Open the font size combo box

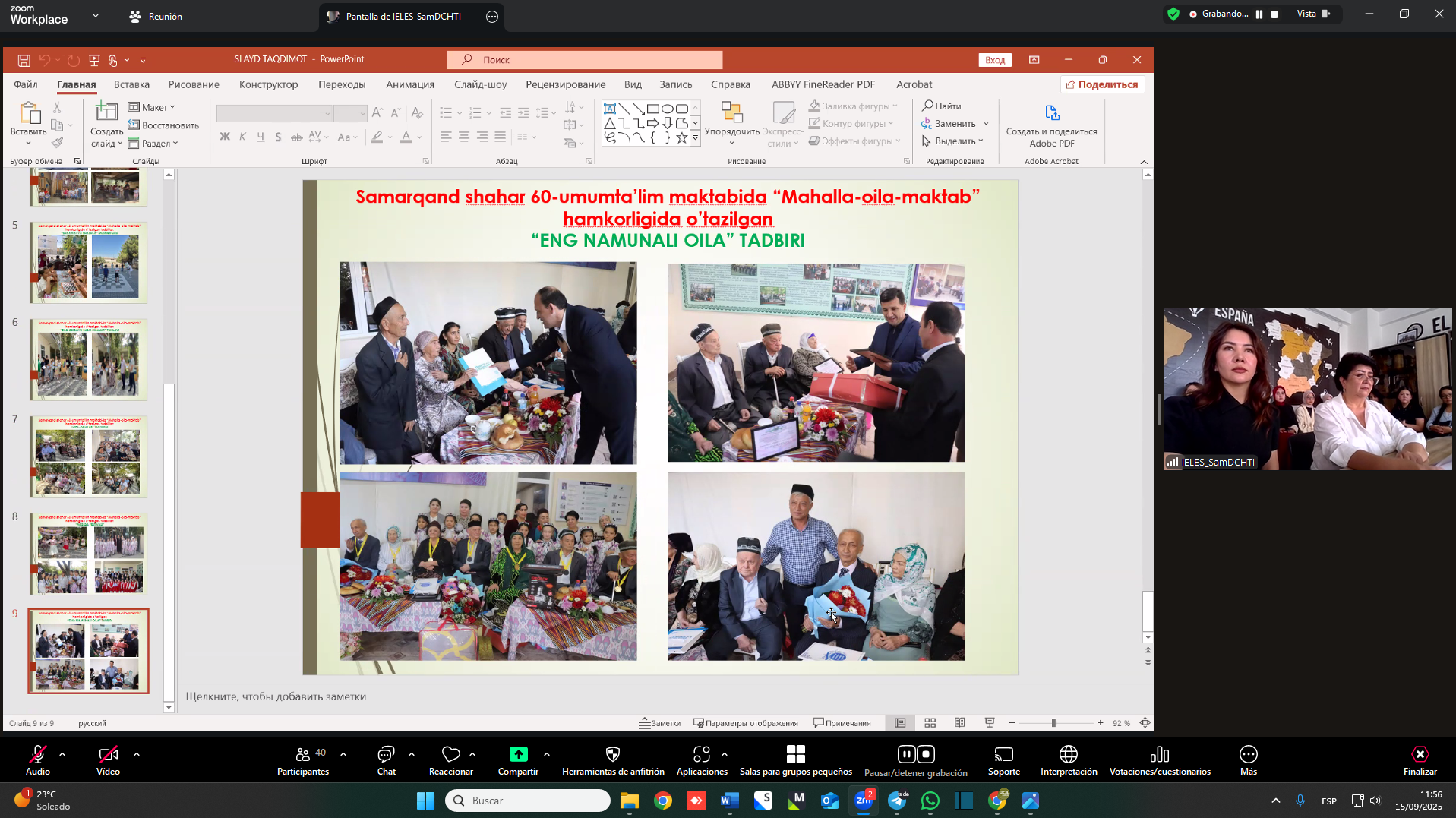click(350, 114)
